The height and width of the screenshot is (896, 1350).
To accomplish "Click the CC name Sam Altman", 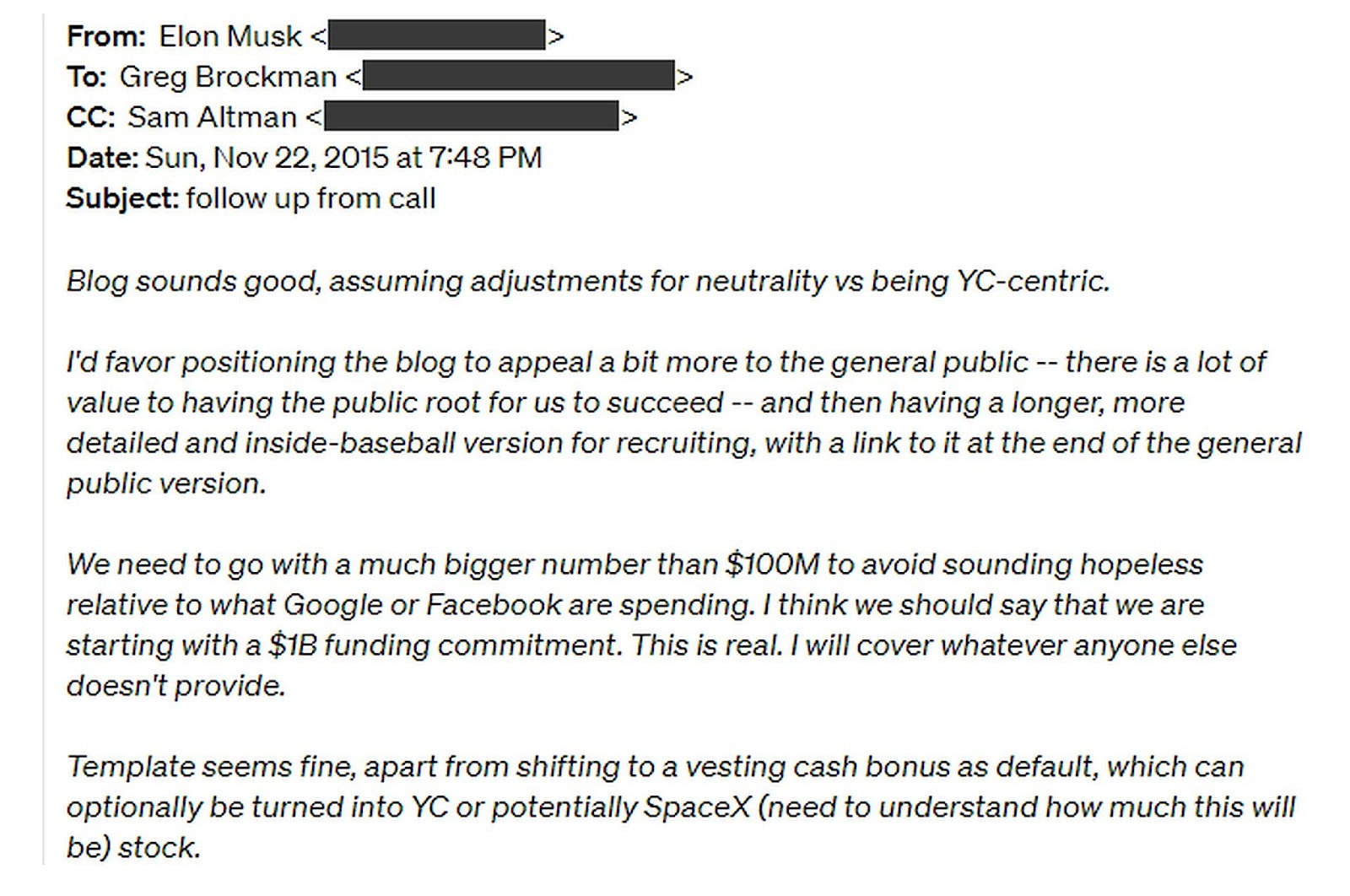I will (x=213, y=116).
